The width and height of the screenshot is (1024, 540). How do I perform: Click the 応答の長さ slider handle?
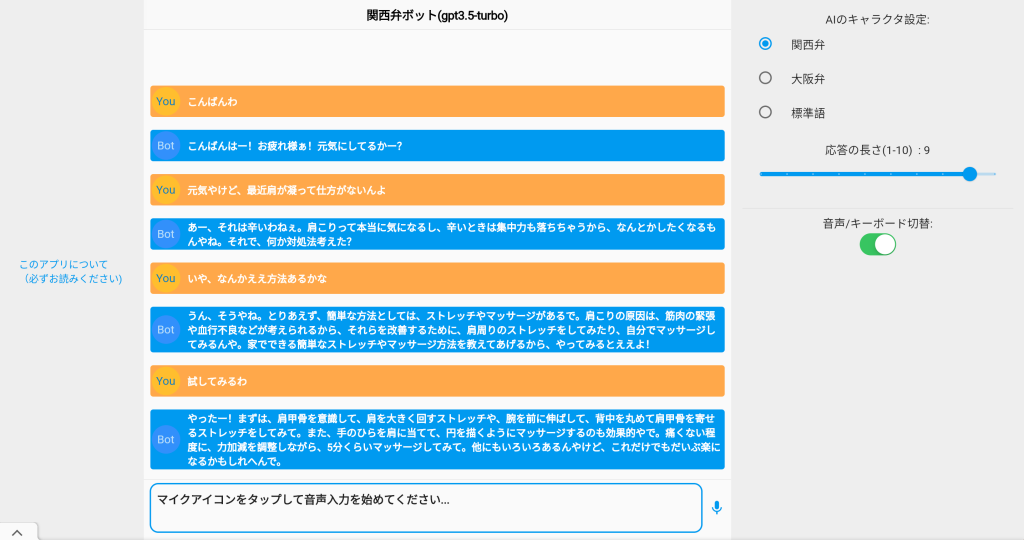tap(969, 174)
